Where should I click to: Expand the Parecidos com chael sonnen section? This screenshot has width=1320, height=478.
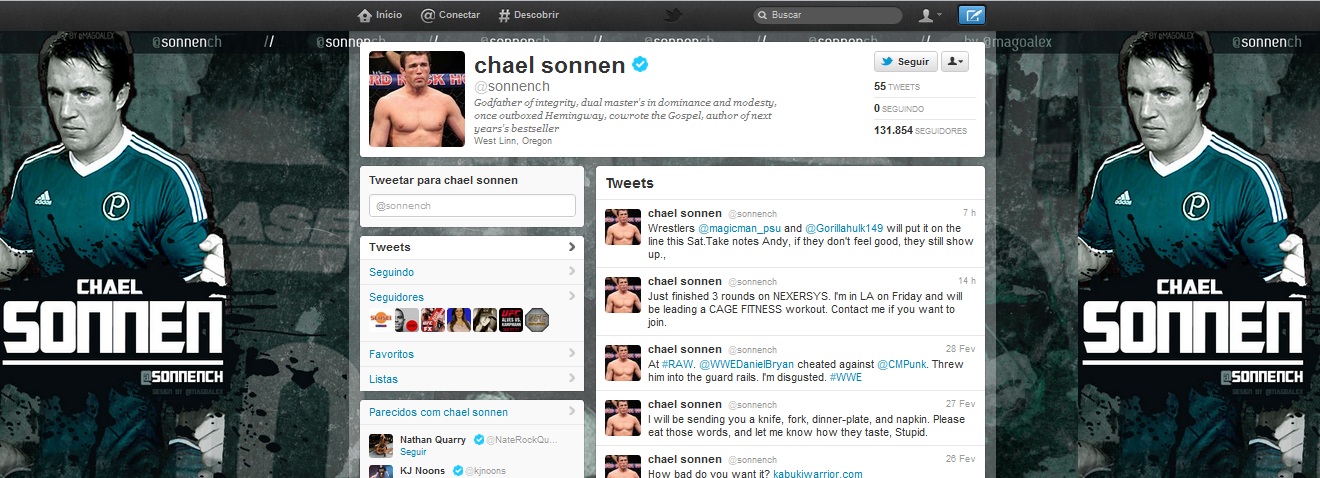tap(472, 411)
